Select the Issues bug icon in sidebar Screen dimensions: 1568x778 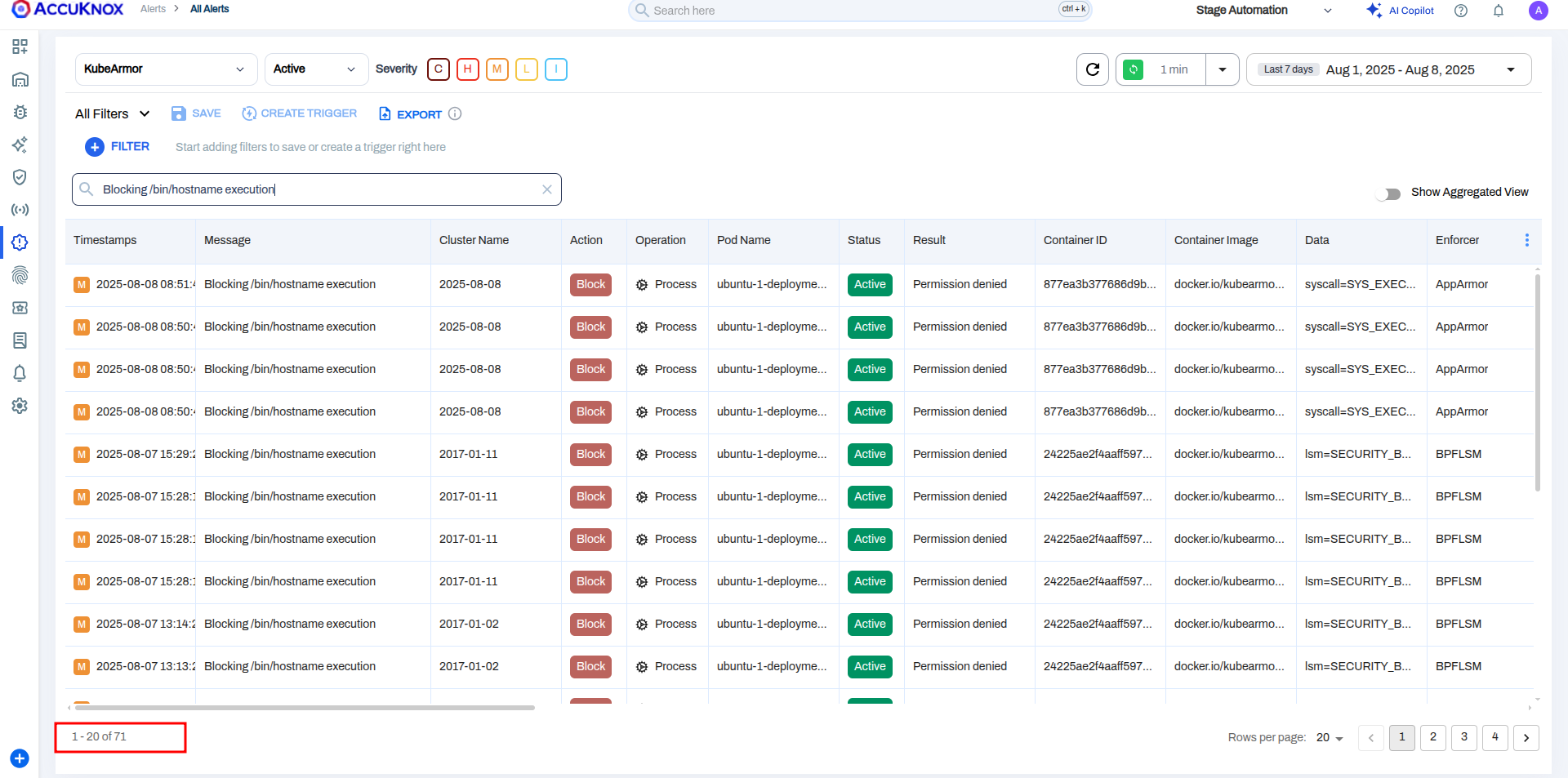pyautogui.click(x=20, y=112)
